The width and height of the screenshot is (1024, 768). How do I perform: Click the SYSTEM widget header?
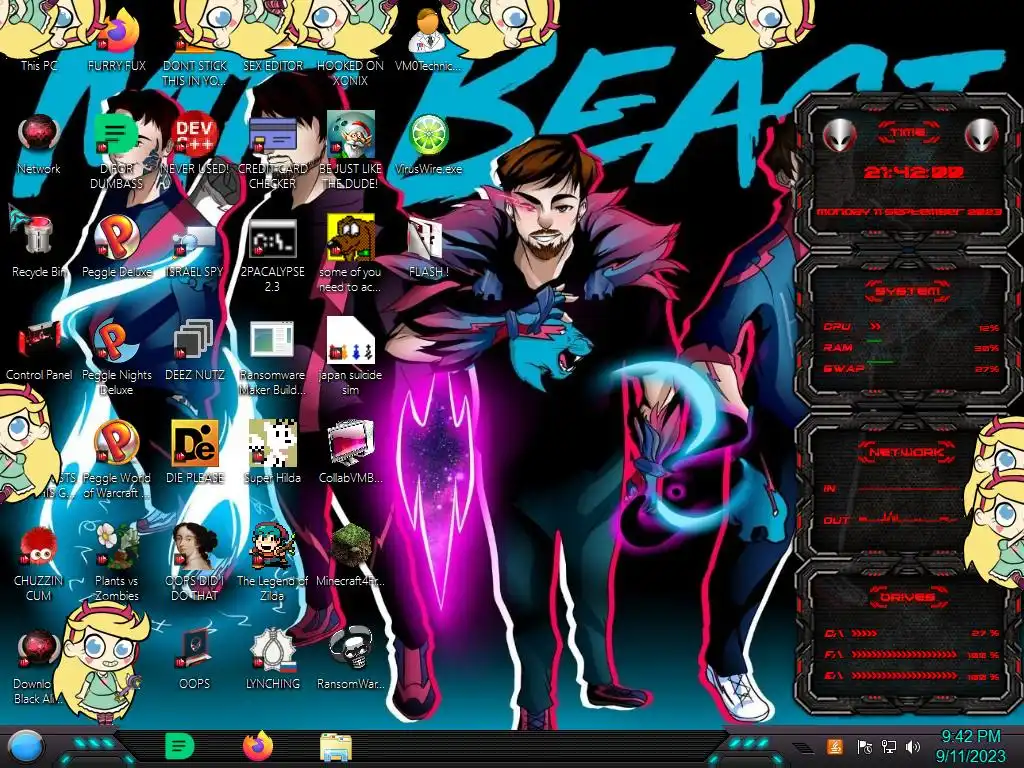908,291
